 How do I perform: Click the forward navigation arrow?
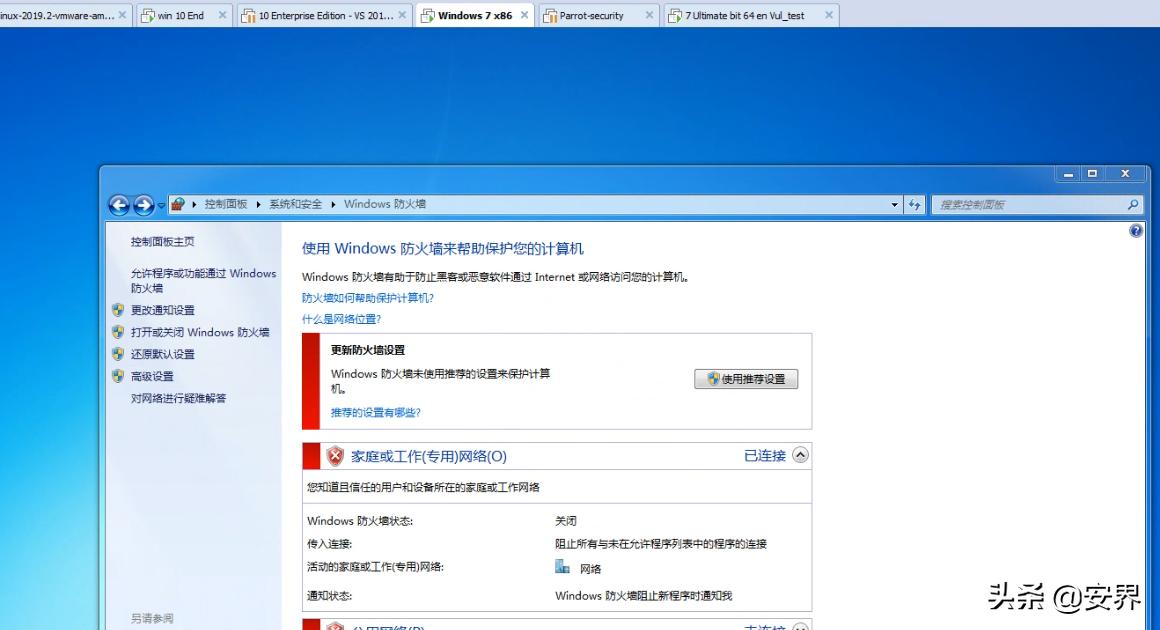(x=141, y=205)
